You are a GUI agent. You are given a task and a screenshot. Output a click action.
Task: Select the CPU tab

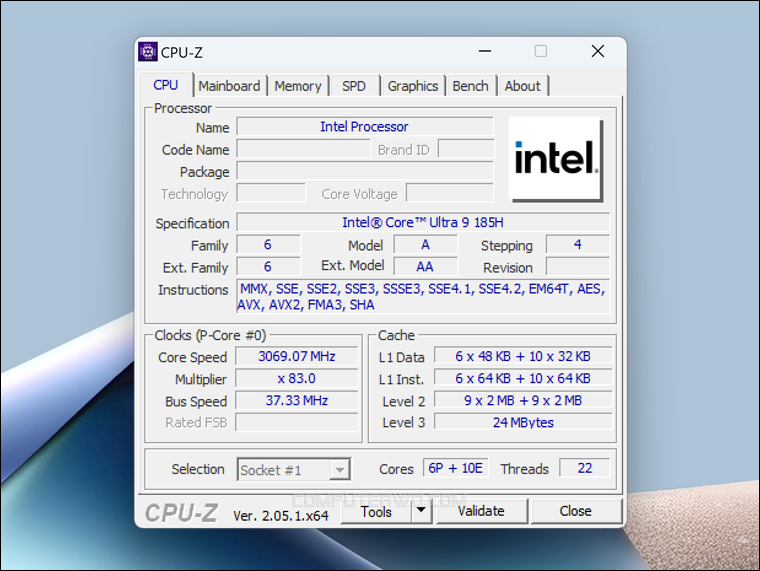(166, 85)
